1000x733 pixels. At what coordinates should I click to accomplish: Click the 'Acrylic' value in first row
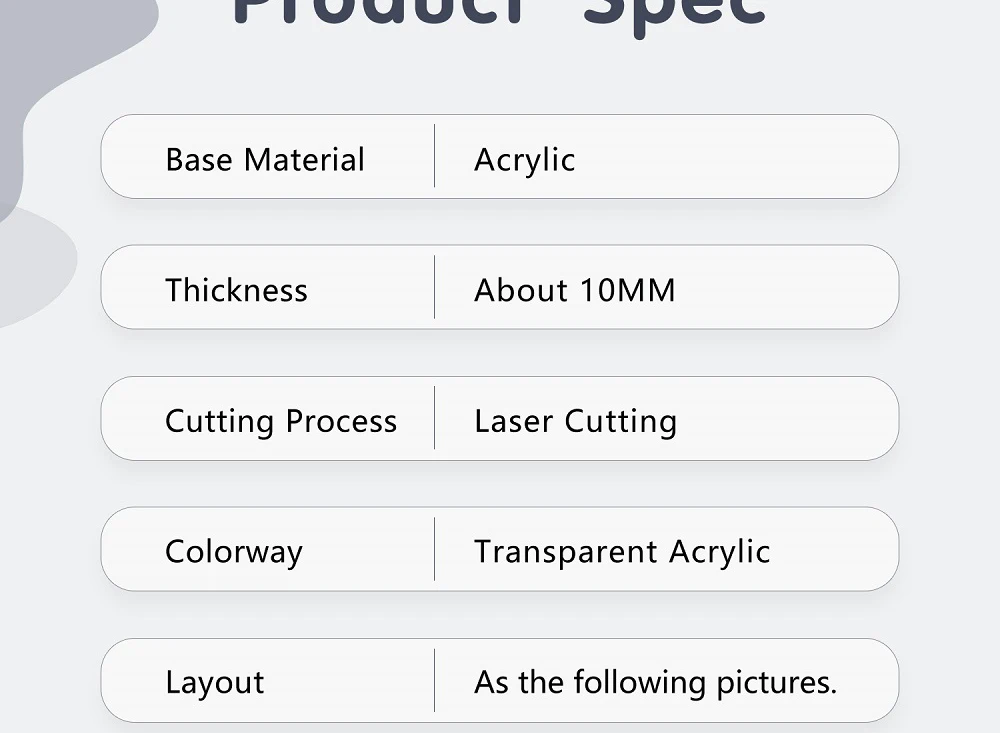[x=524, y=160]
